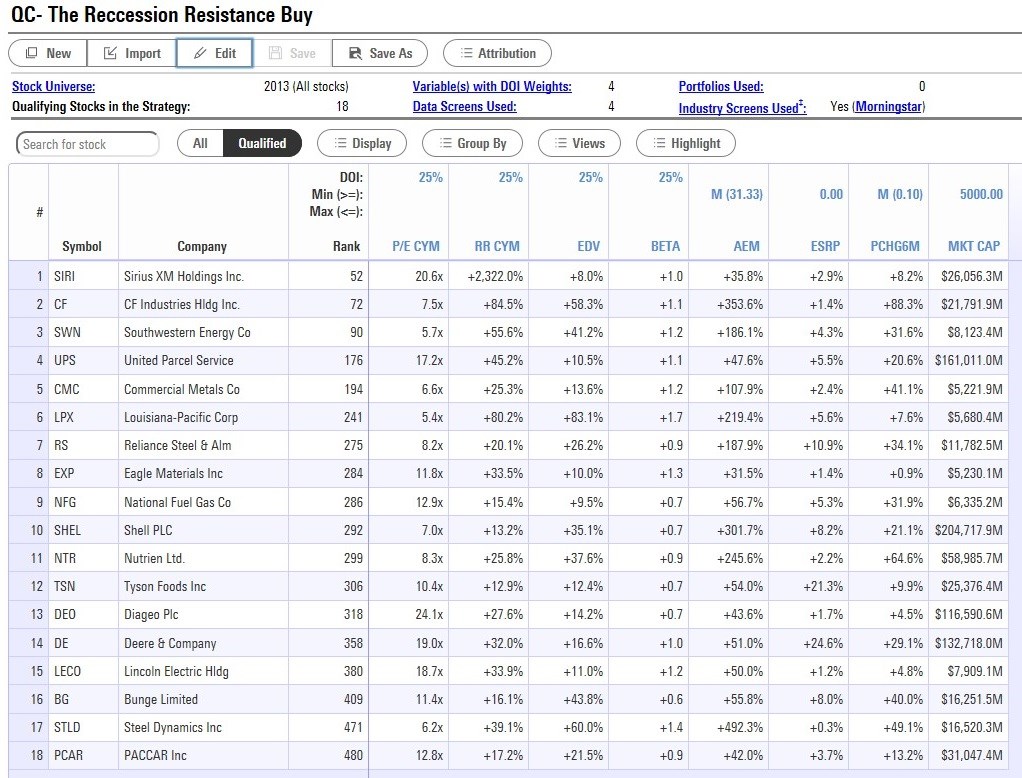This screenshot has width=1022, height=778.
Task: Open the Display menu
Action: click(362, 143)
